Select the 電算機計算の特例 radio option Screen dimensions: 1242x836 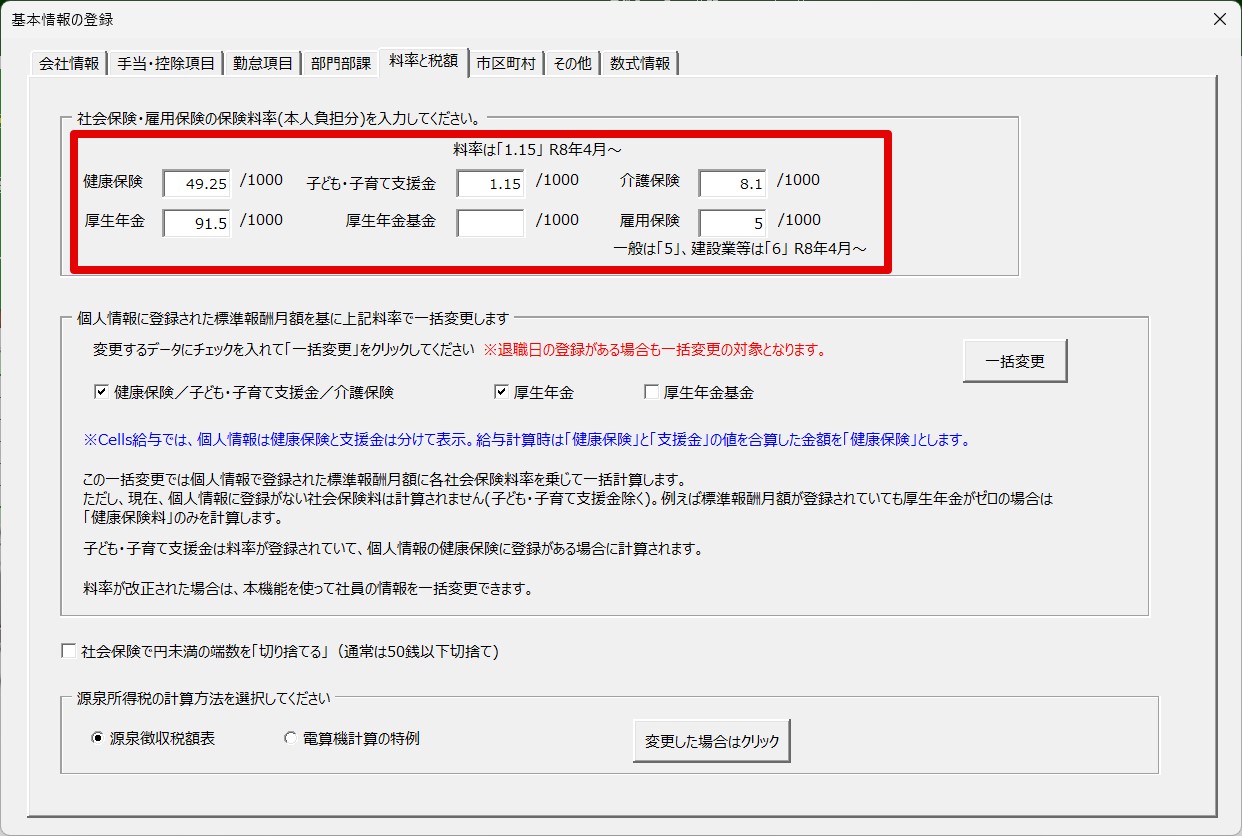point(291,739)
